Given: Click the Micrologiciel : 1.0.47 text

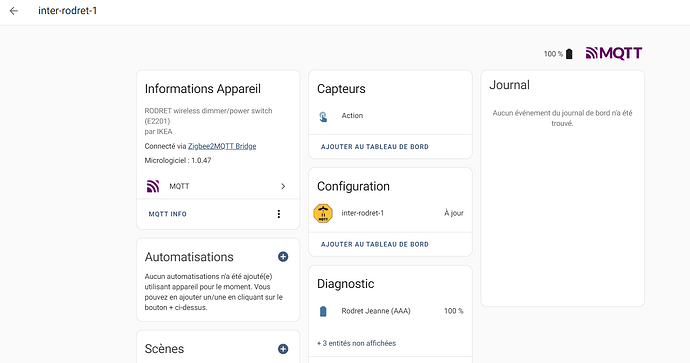Looking at the screenshot, I should 178,161.
